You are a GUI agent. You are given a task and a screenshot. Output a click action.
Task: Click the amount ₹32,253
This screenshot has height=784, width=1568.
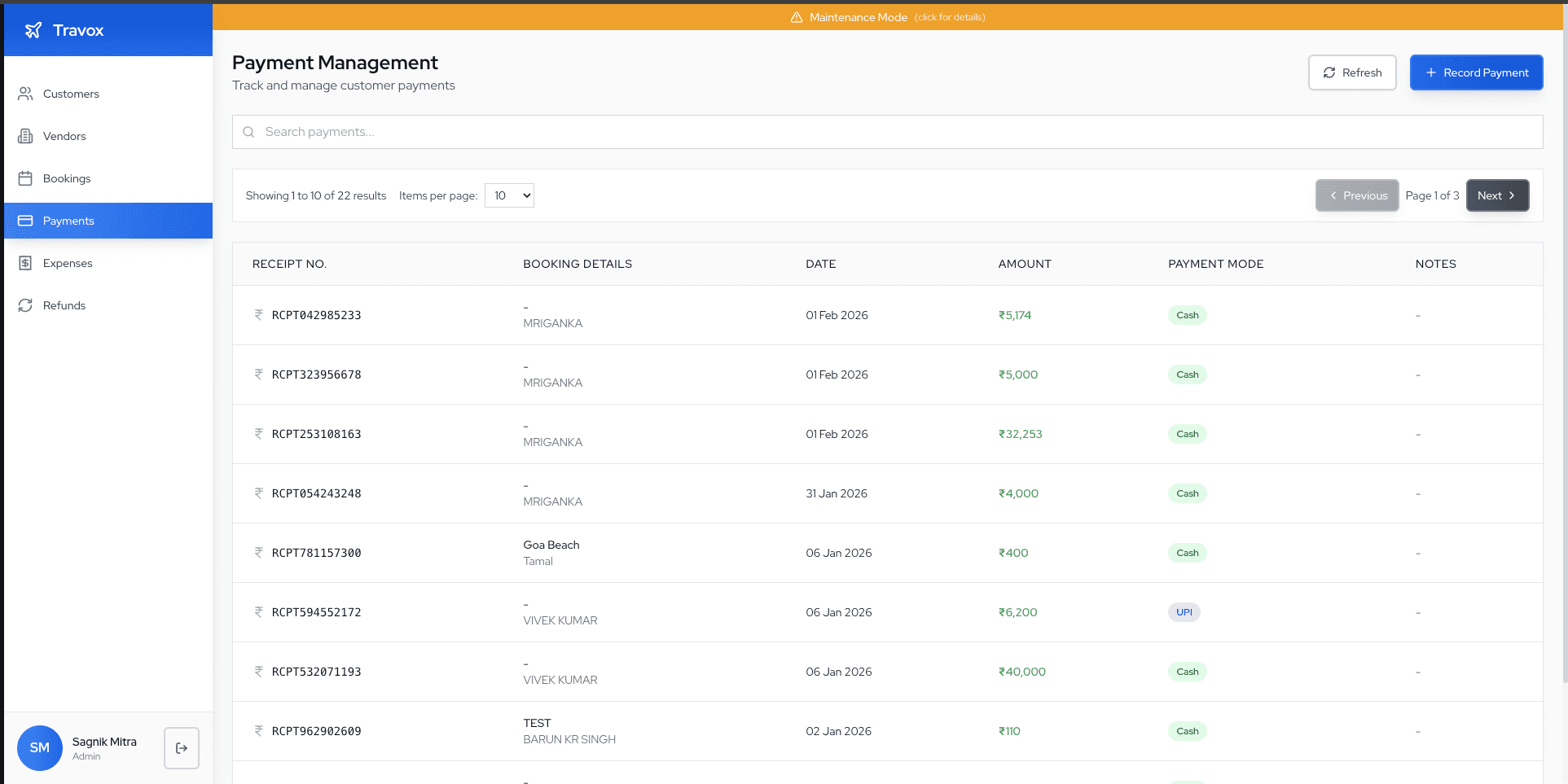1021,434
